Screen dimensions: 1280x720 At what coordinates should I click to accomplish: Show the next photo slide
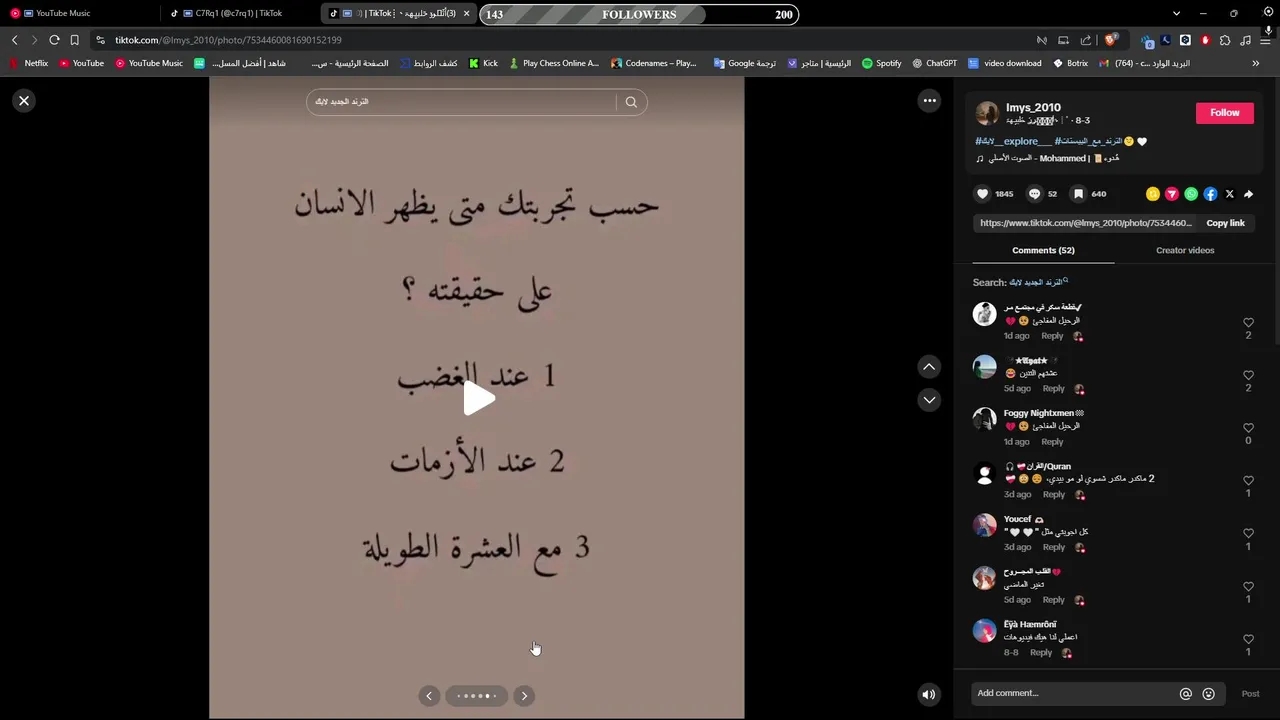[524, 696]
